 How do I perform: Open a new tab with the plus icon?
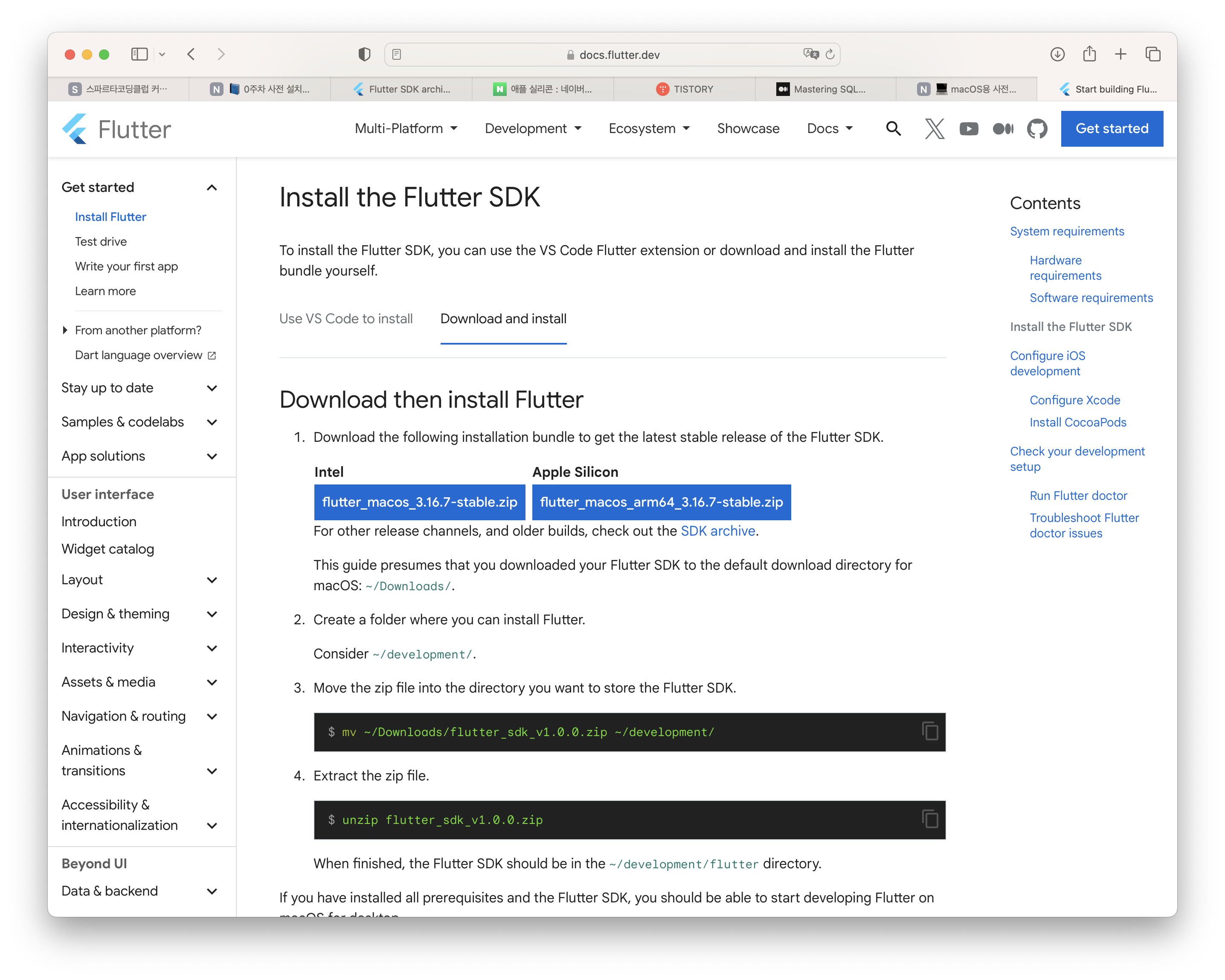pos(1120,54)
